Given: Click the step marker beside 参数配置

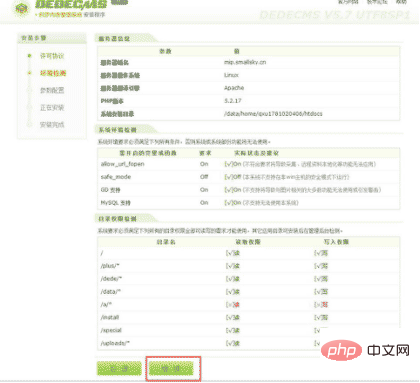Looking at the screenshot, I should (x=30, y=90).
